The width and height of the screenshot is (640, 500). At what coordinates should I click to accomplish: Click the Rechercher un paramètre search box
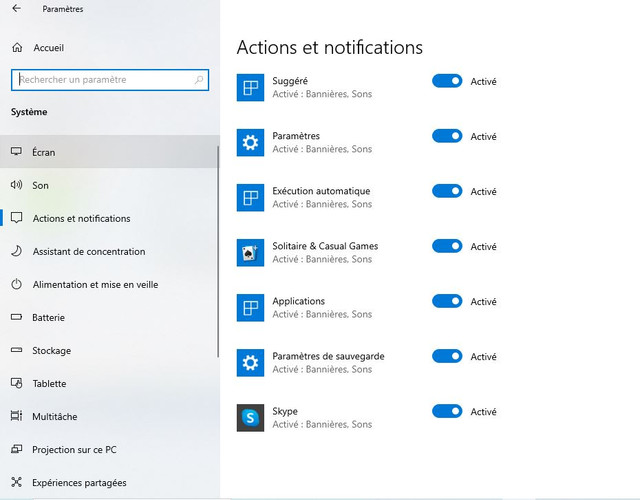coord(110,80)
